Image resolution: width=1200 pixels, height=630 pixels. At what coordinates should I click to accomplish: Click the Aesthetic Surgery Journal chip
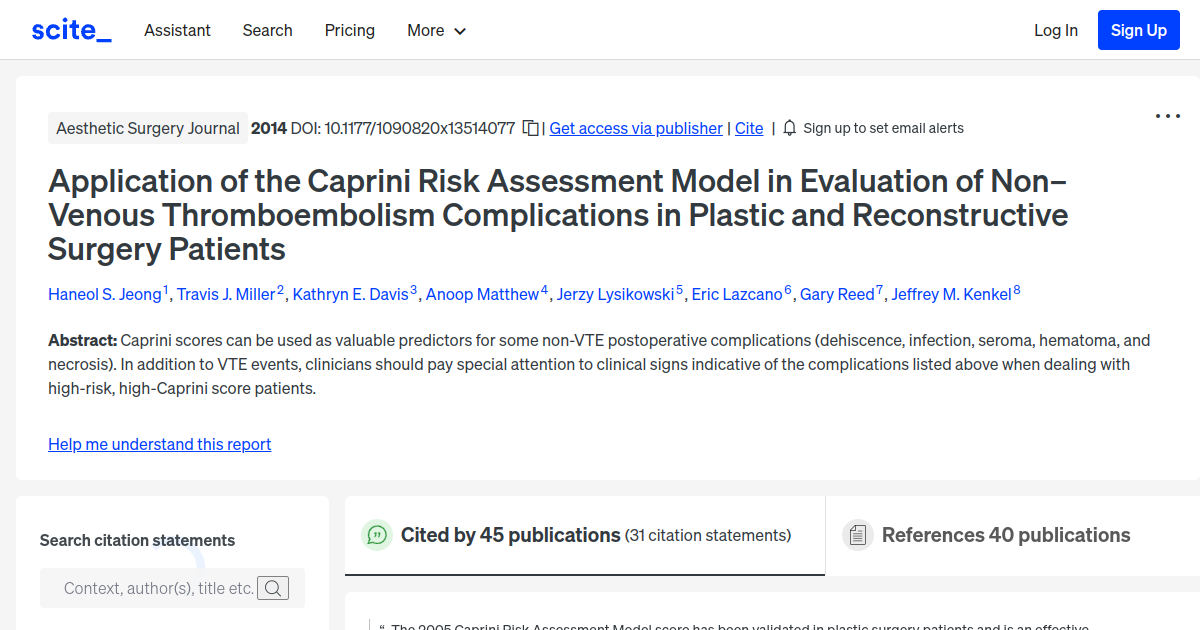[x=147, y=128]
